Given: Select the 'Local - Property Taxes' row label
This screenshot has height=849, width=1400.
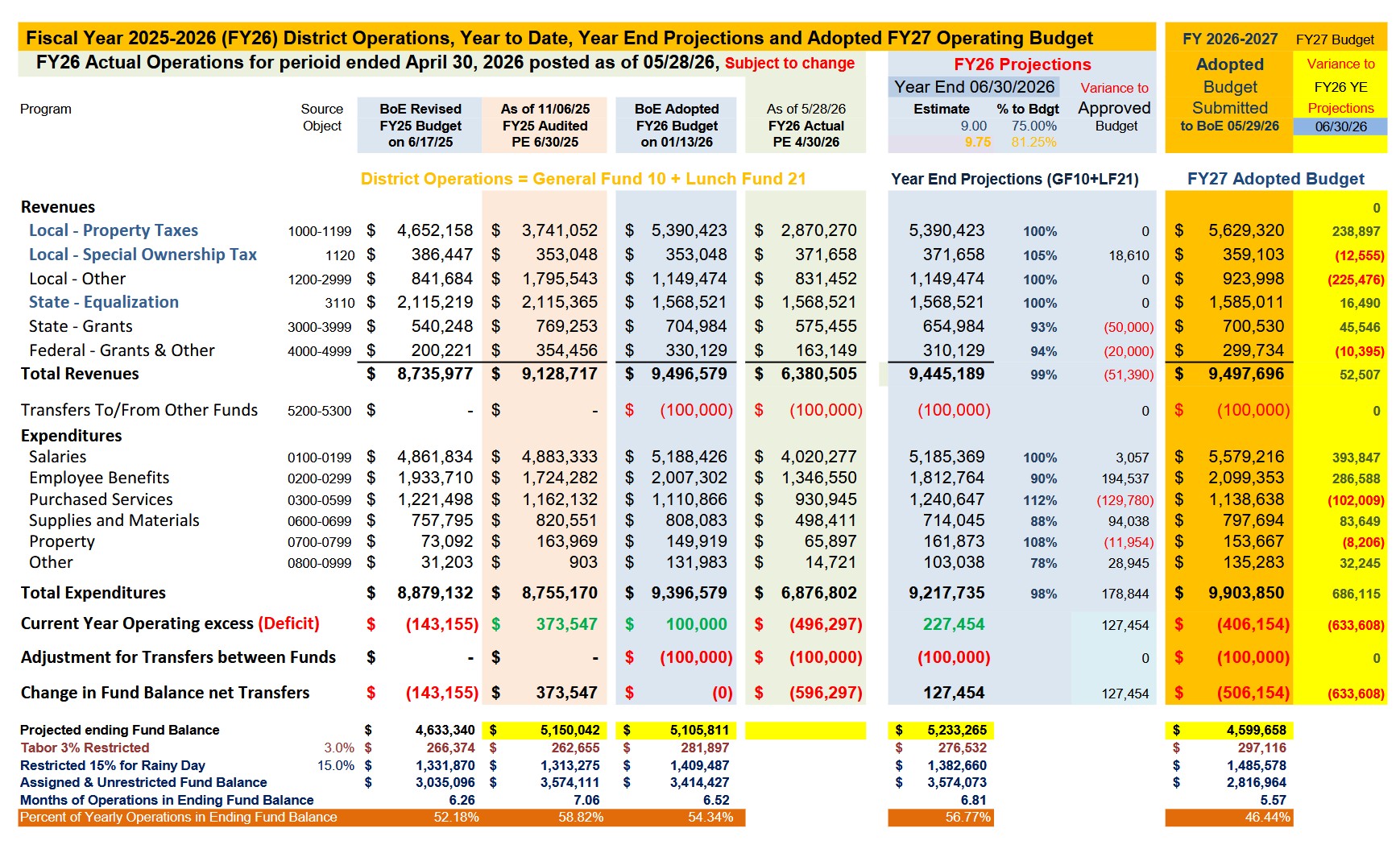Looking at the screenshot, I should point(114,230).
